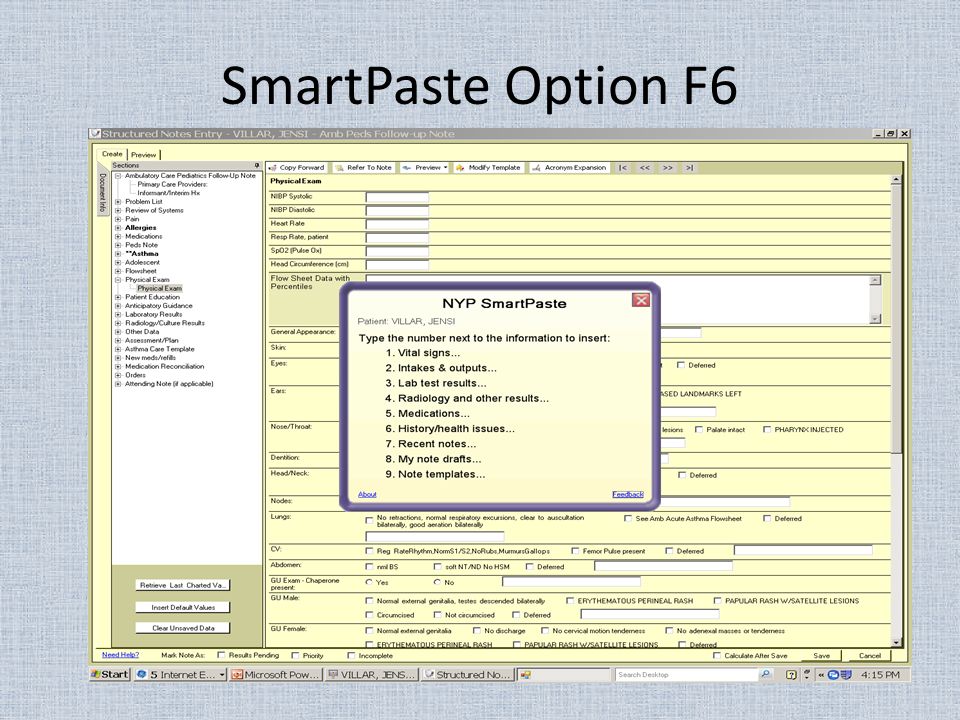Open the Preview dropdown in toolbar
This screenshot has width=960, height=720.
click(424, 168)
